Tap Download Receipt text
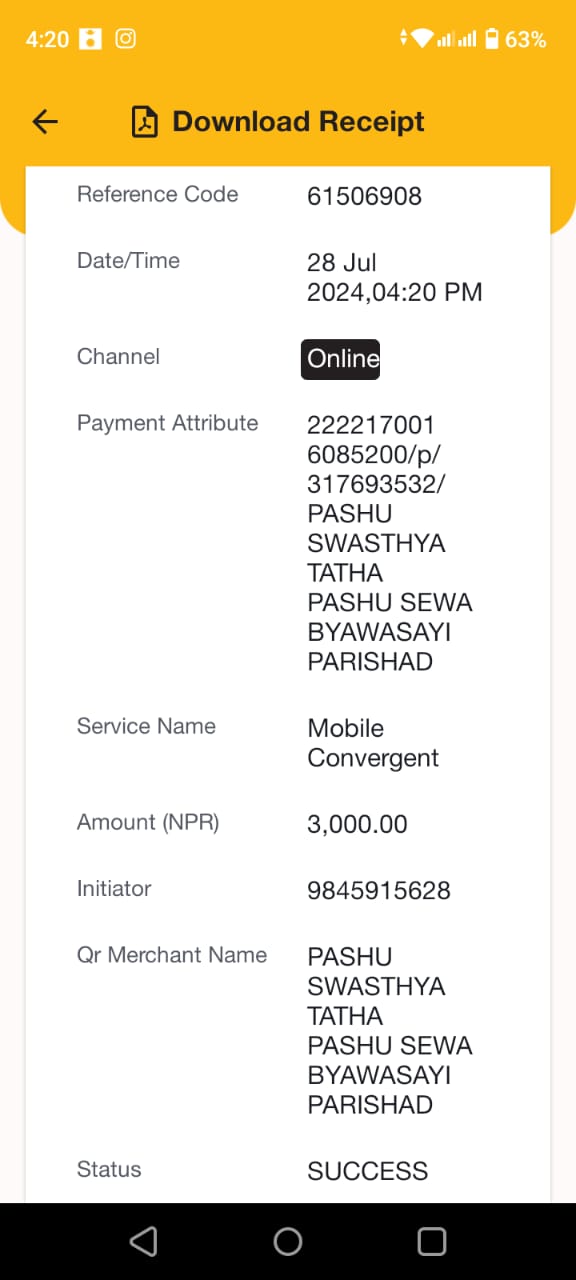 coord(298,122)
